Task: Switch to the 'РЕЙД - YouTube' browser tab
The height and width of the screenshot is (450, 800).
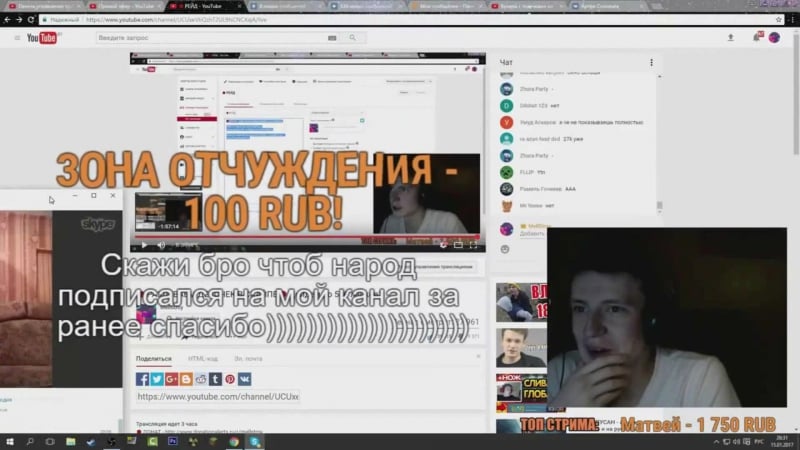Action: [x=203, y=6]
